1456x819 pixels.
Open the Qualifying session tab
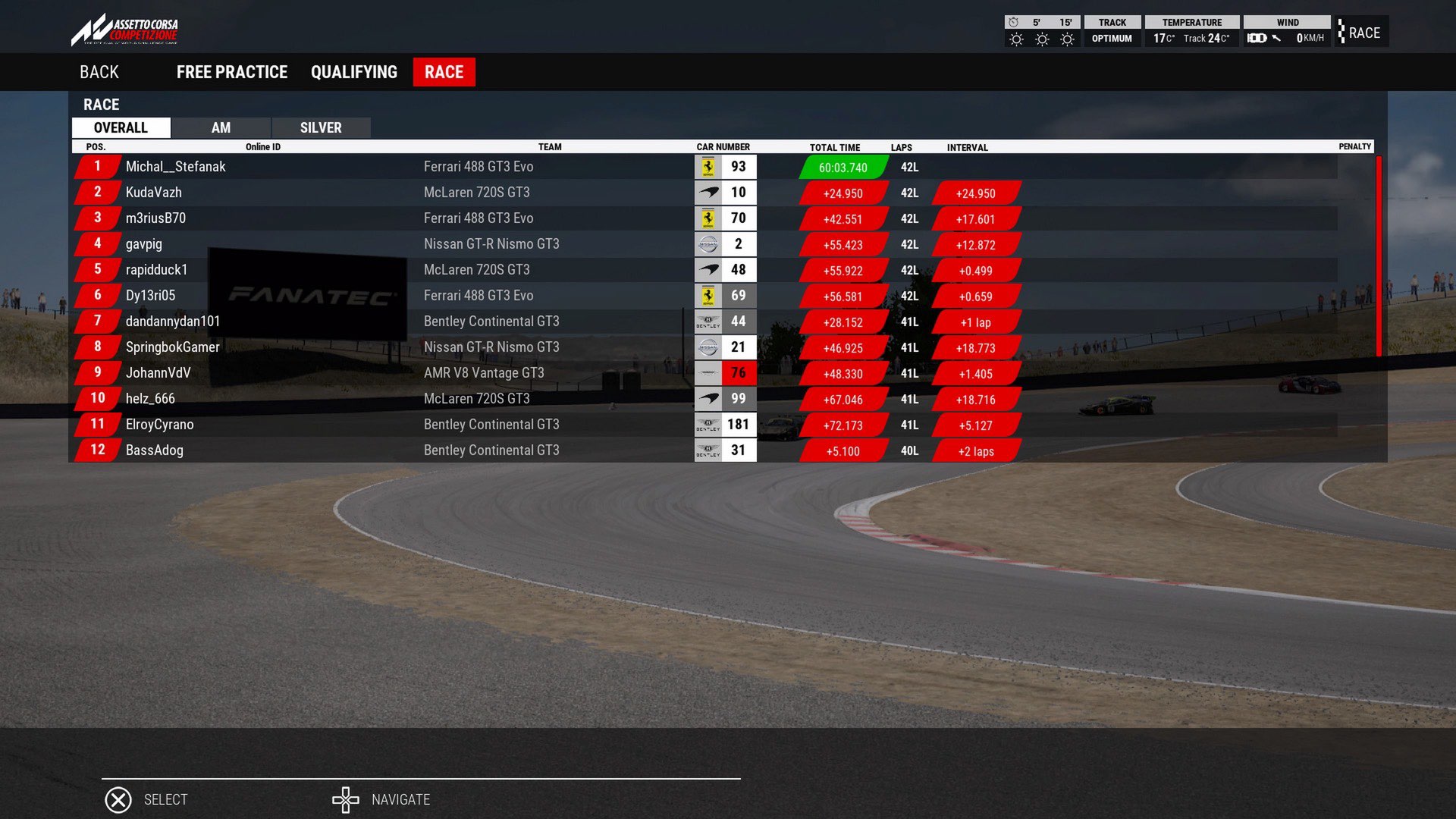[x=354, y=72]
